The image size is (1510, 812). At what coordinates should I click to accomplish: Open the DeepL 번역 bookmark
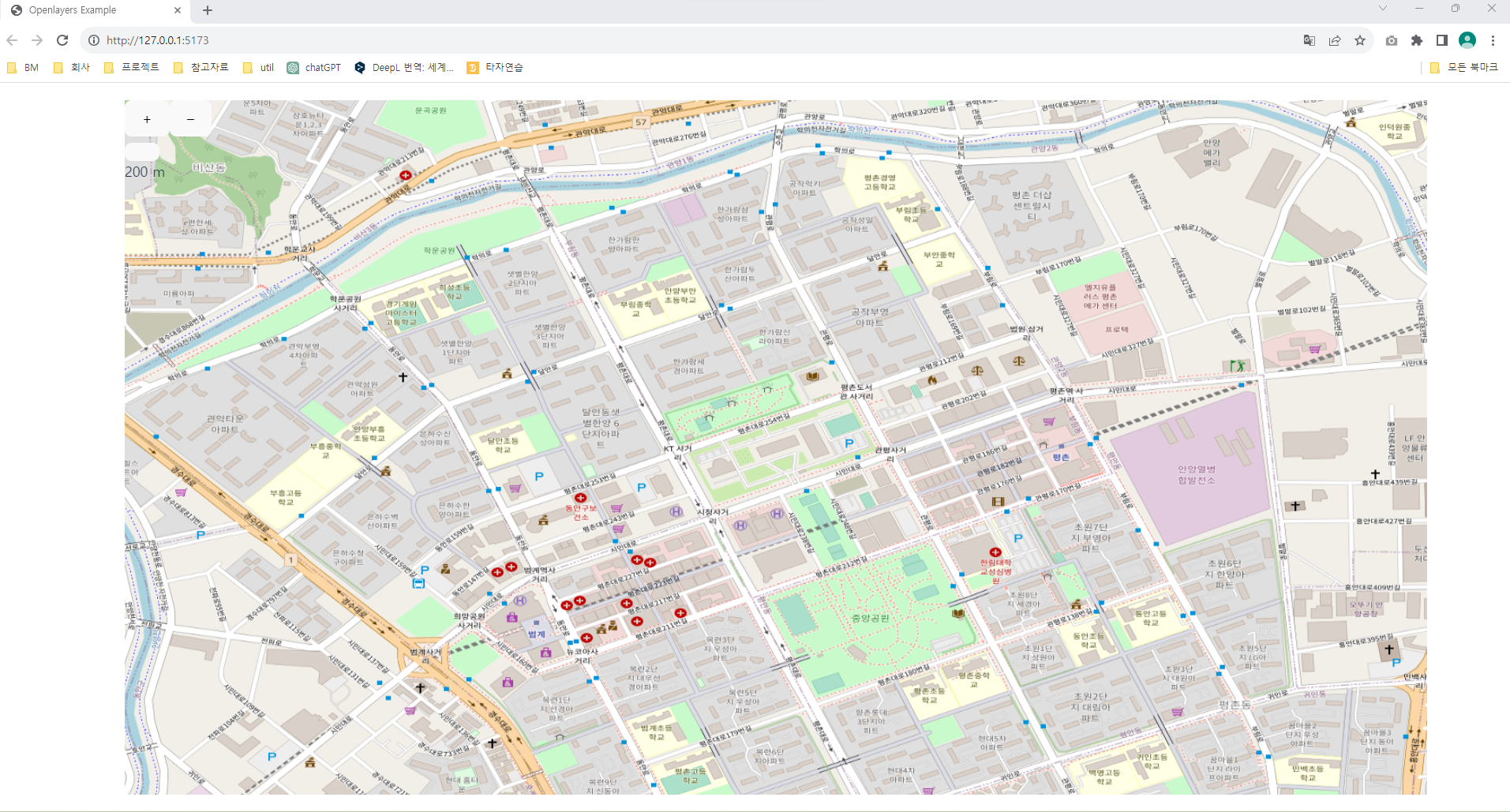pos(404,68)
